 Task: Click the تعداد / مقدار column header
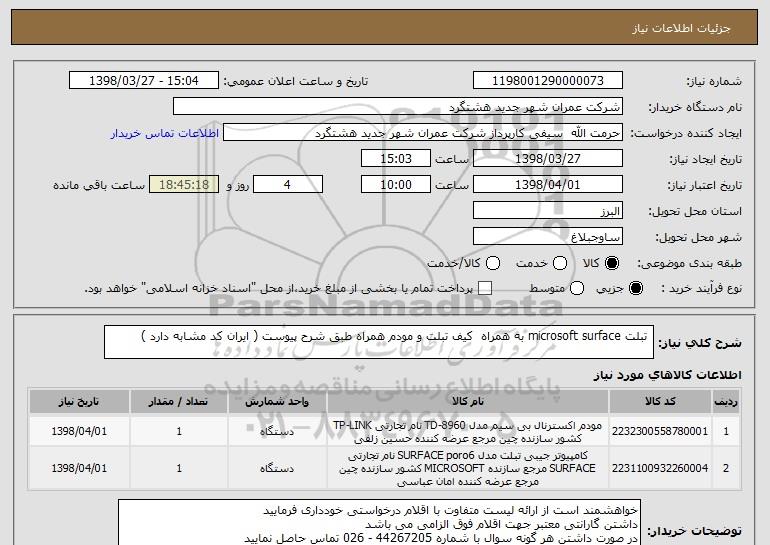(x=179, y=402)
